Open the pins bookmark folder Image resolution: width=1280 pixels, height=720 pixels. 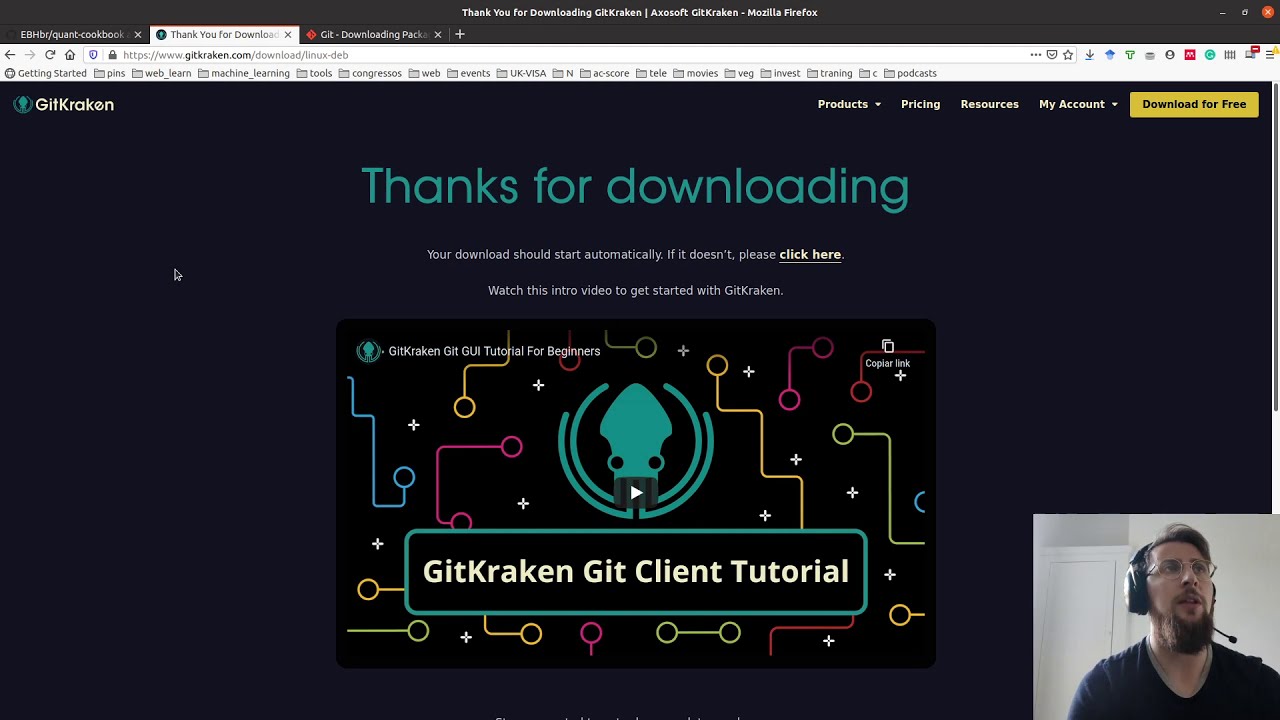pos(110,73)
